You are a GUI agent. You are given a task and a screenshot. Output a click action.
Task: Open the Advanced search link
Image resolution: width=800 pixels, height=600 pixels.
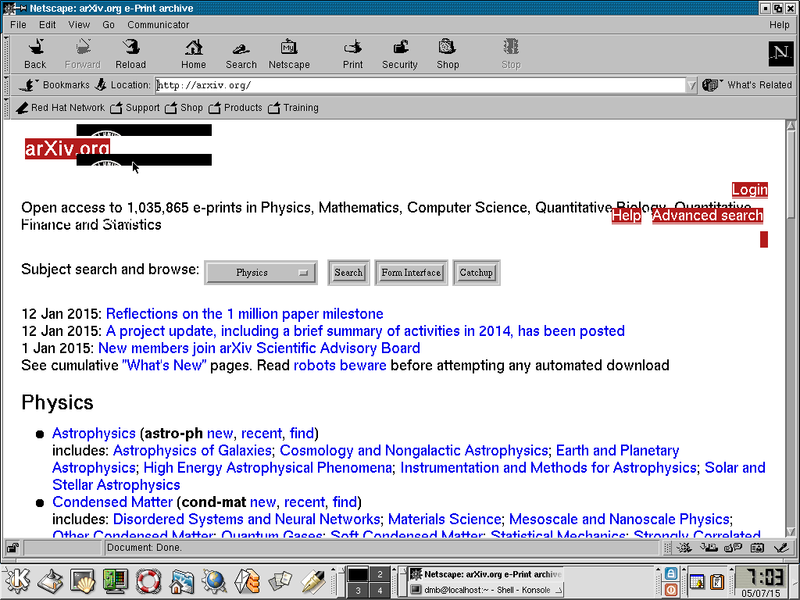click(707, 215)
